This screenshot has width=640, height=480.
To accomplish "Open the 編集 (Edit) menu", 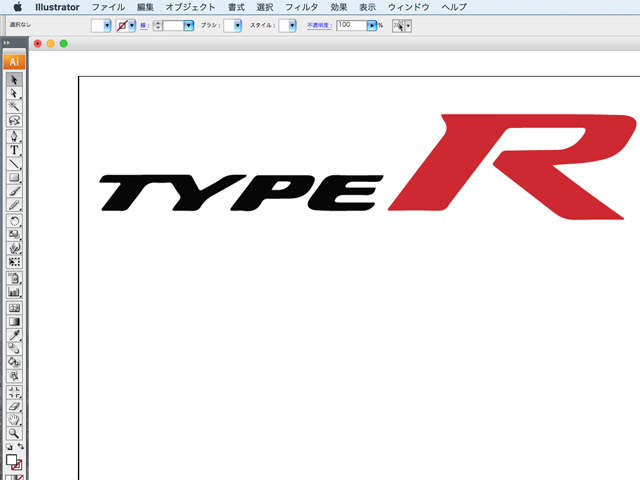I will tap(145, 7).
